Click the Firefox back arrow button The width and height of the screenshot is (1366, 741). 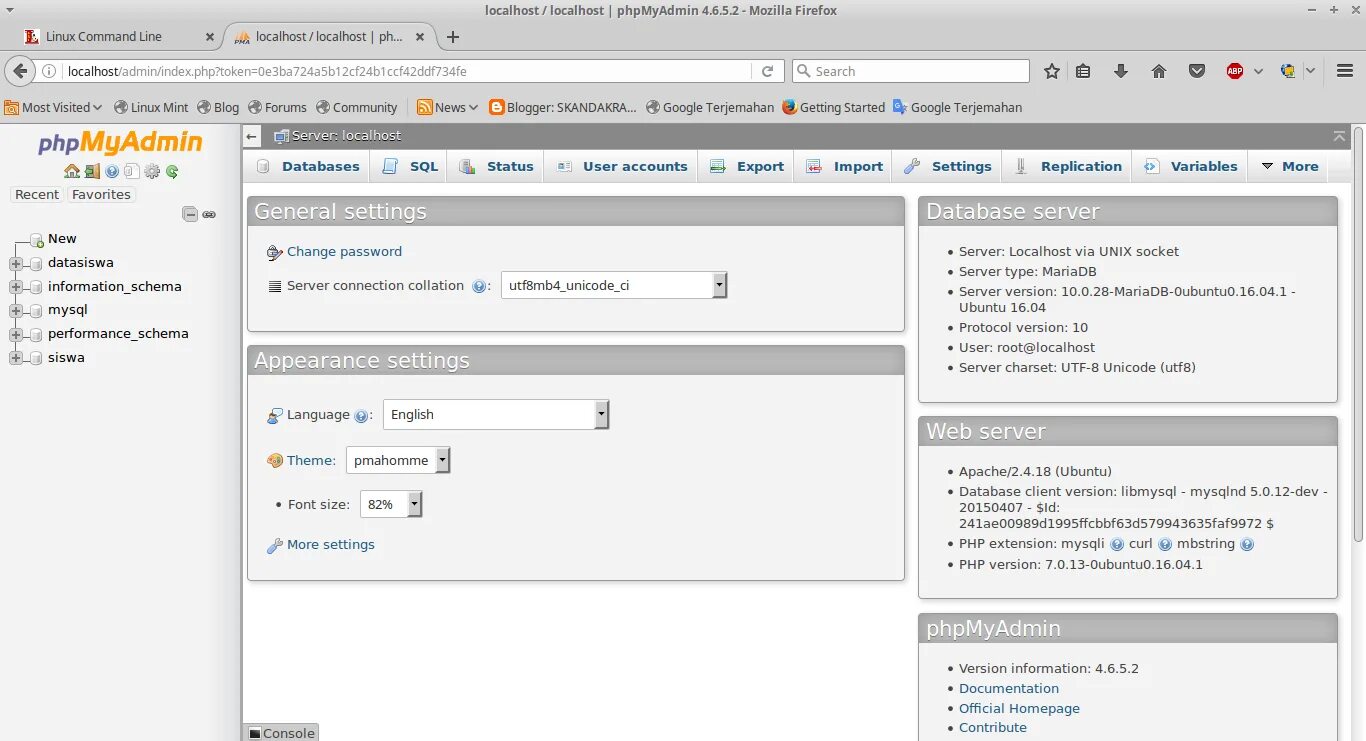pos(19,71)
